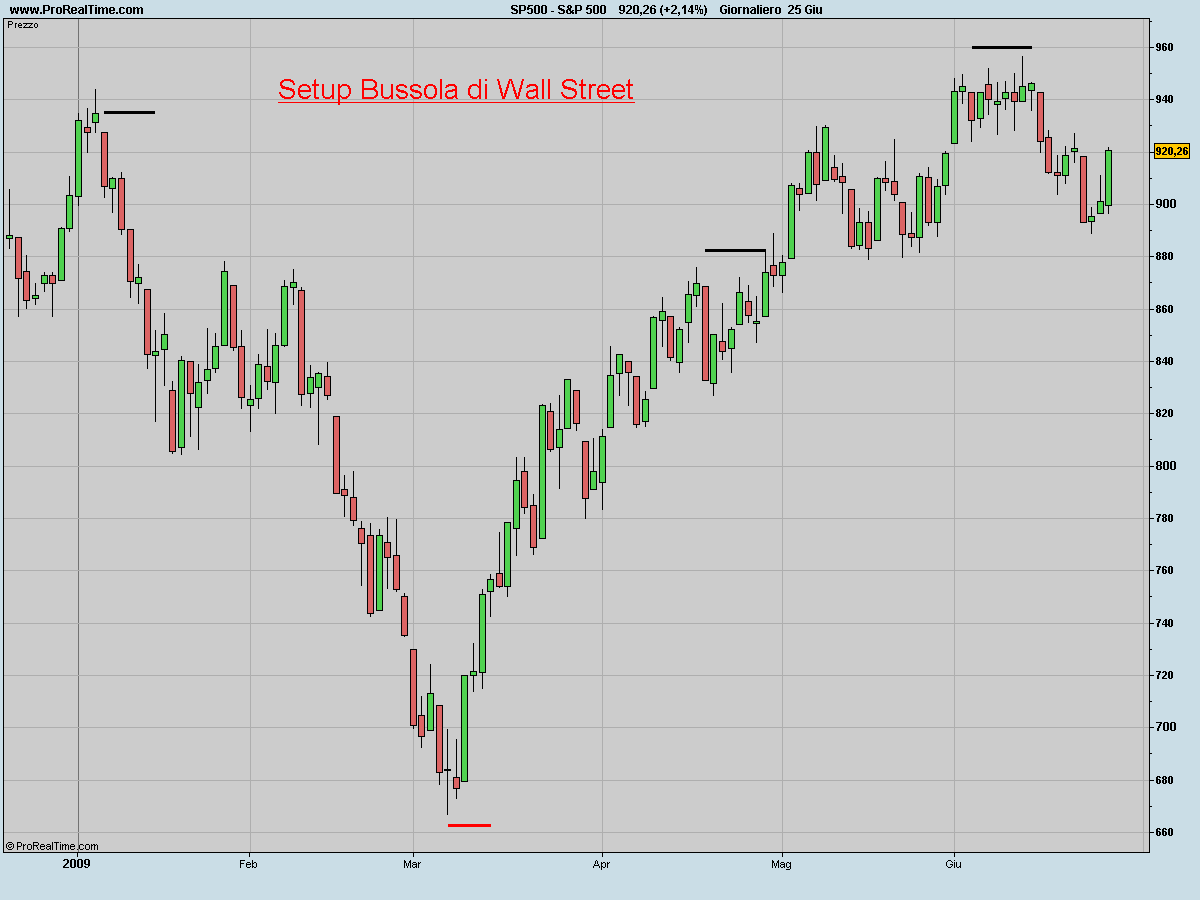
Task: Click the 780 value on price axis
Action: 1165,518
